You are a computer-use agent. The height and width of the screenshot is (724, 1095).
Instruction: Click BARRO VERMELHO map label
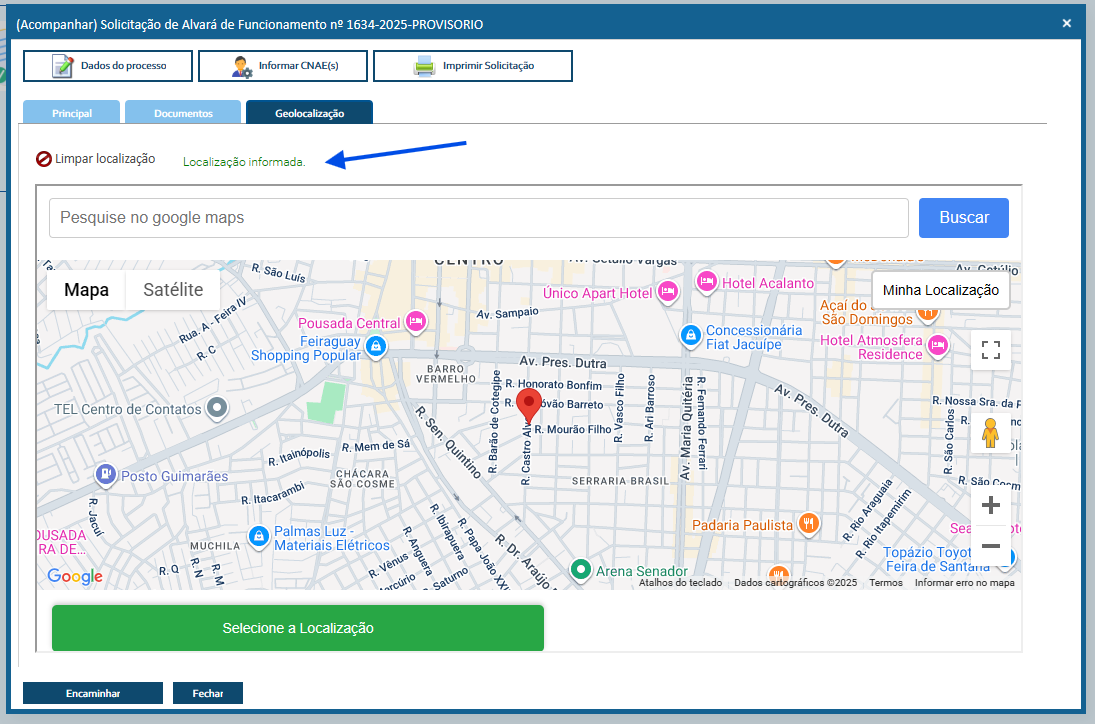tap(446, 374)
